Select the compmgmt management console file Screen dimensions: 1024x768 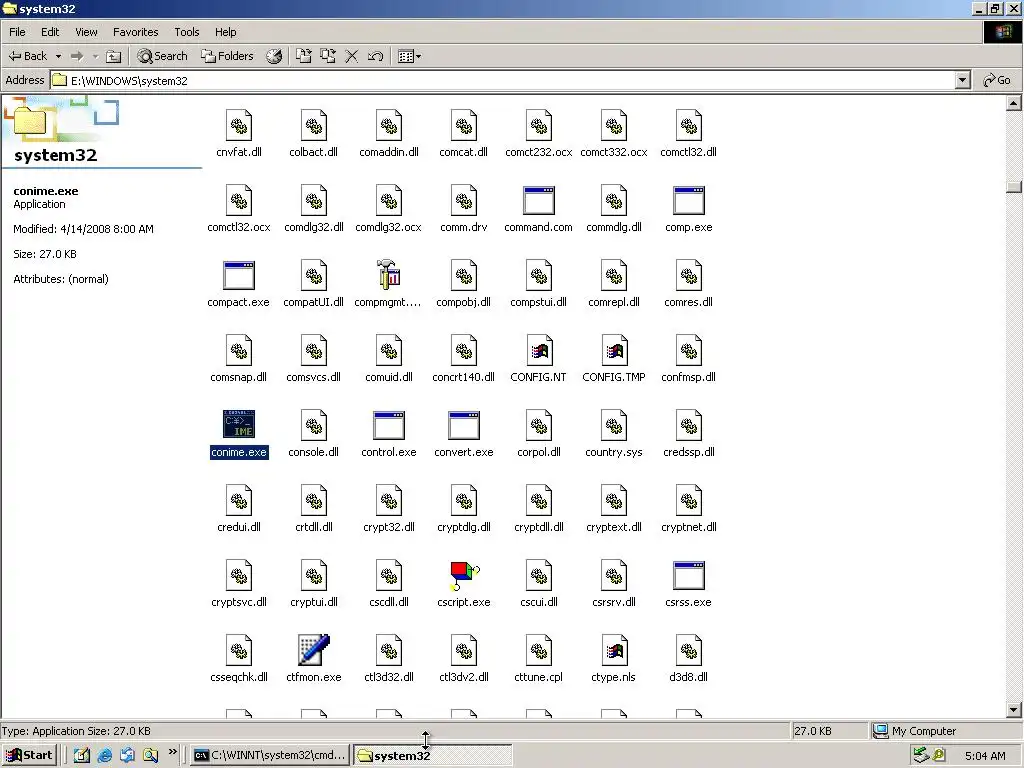(x=388, y=276)
